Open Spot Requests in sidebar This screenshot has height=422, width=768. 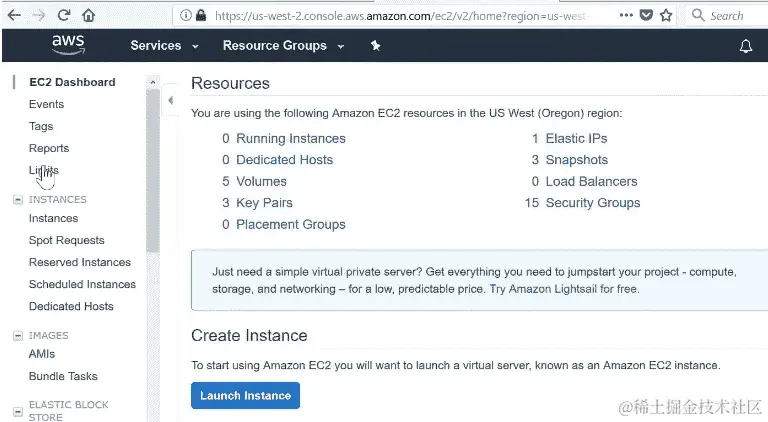pos(67,240)
